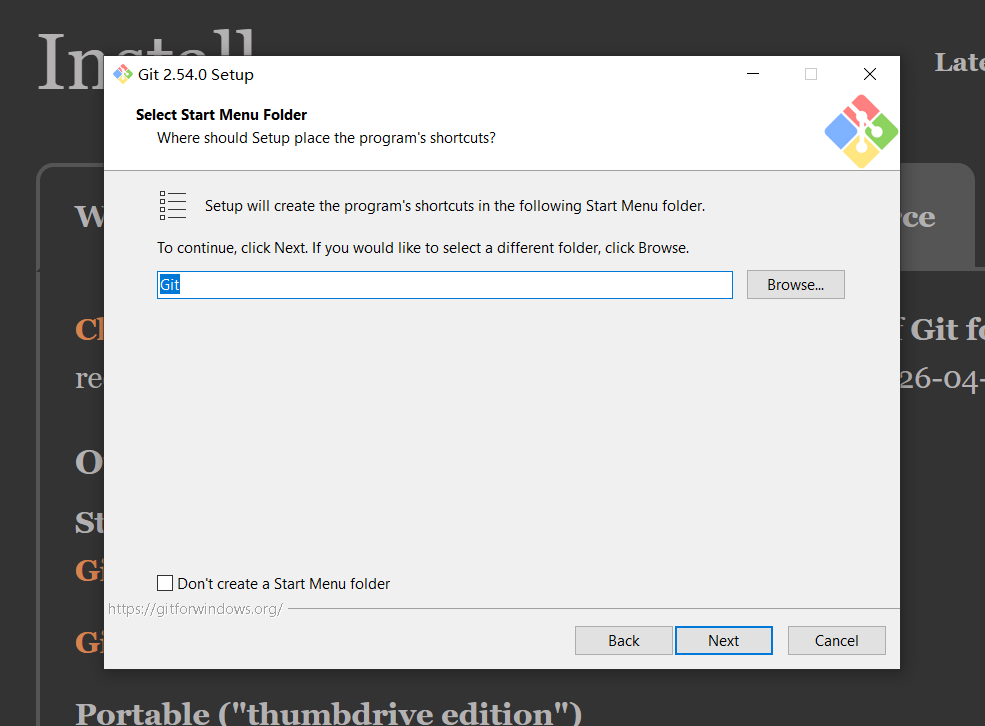Screen dimensions: 985x726
Task: Minimize the Git Setup window
Action: [753, 74]
